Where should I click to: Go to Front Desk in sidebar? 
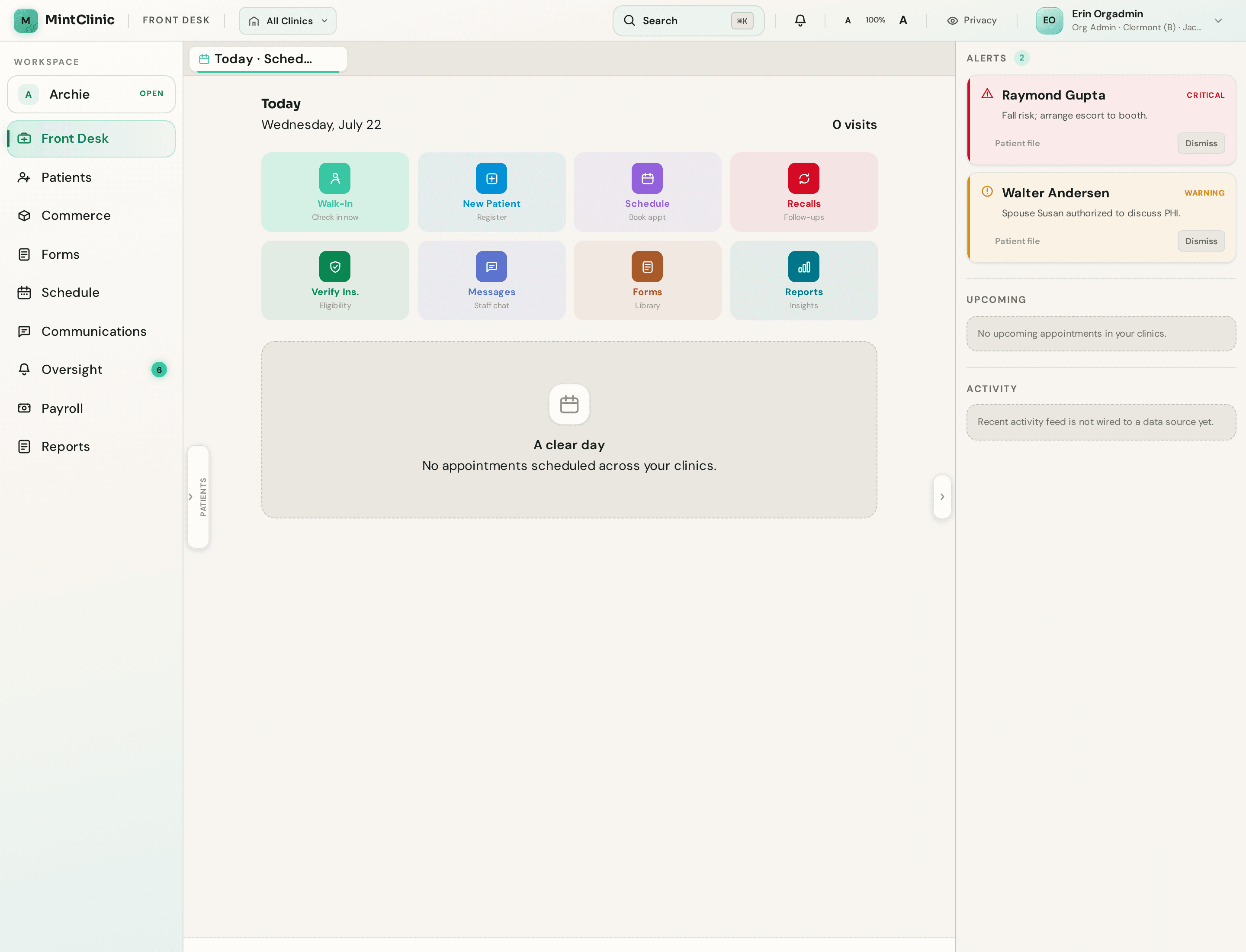(91, 139)
